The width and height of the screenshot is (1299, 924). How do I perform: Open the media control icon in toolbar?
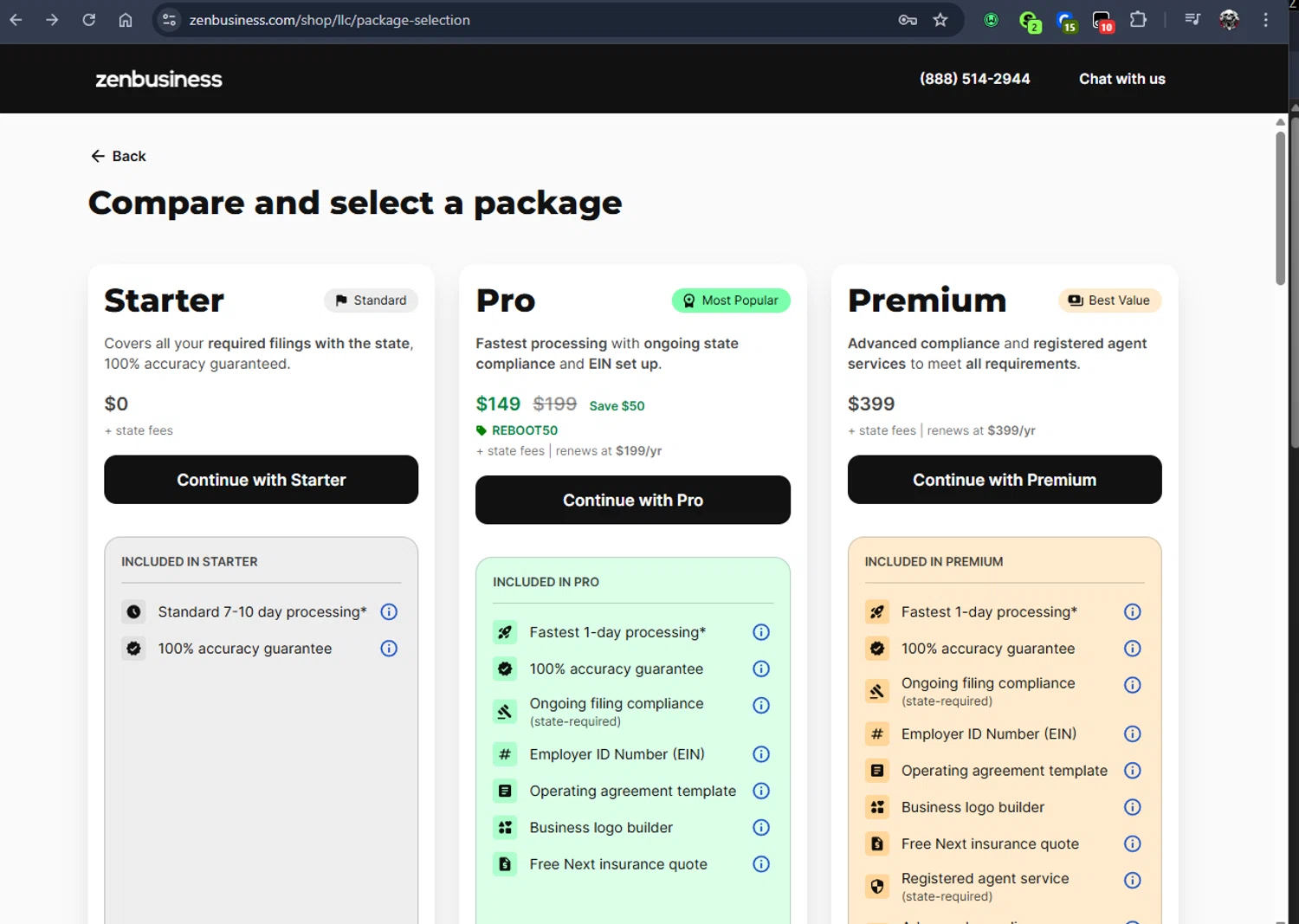(x=1192, y=19)
